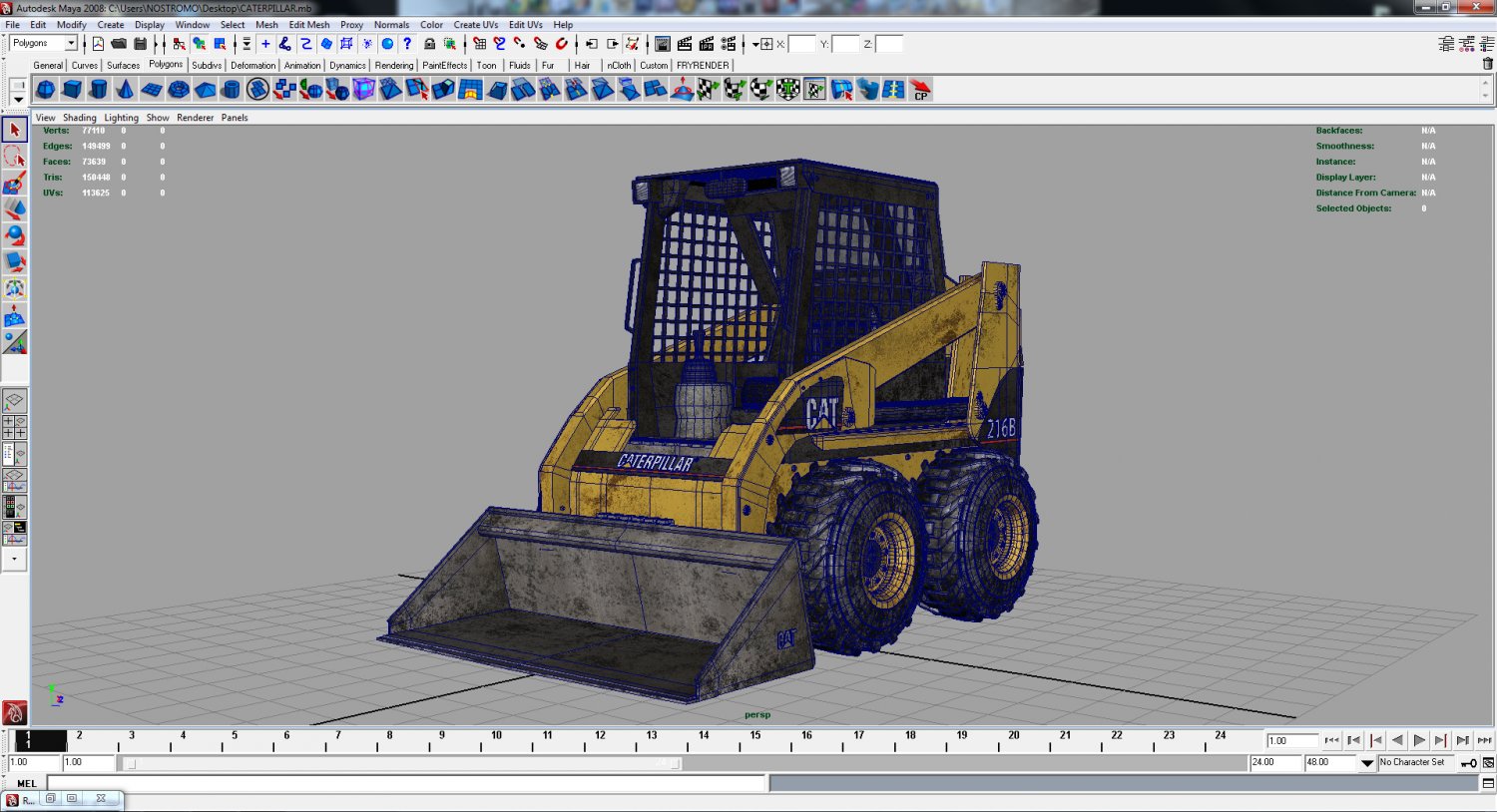
Task: Create a polygon cube from the shelf
Action: 72,90
